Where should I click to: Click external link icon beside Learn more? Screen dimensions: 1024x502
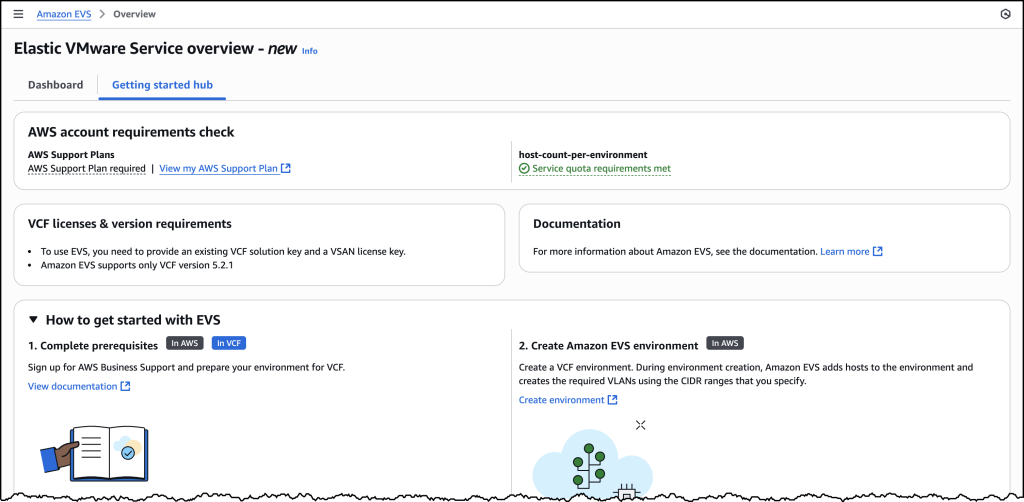tap(878, 252)
